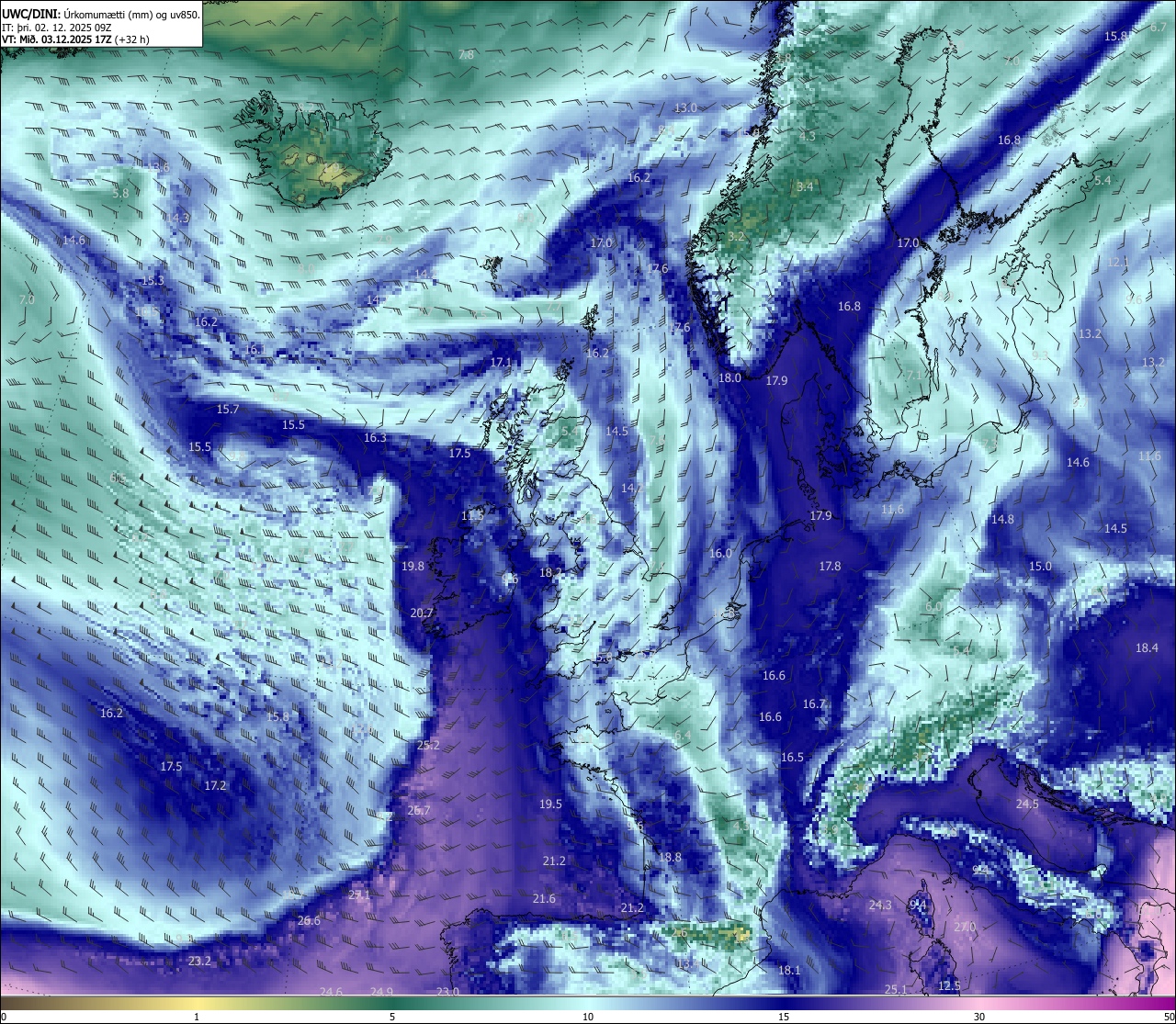The image size is (1176, 1024).
Task: Select the VT valid time line (+32 h)
Action: click(75, 39)
